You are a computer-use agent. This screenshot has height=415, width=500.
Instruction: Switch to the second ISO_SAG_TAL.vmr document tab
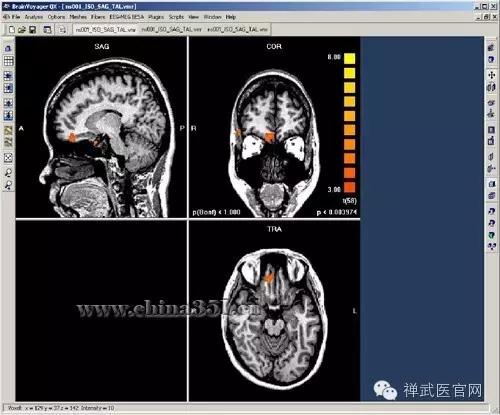(x=172, y=30)
